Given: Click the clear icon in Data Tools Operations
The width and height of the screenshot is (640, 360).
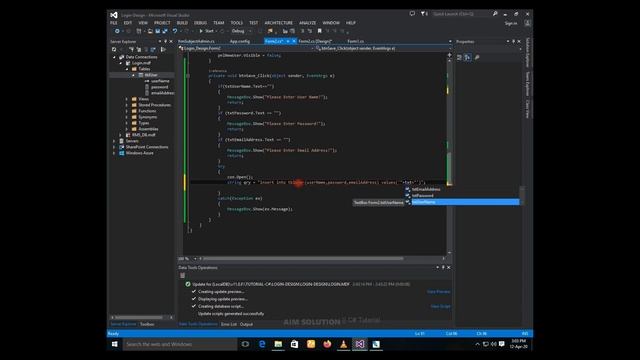Looking at the screenshot, I should coord(182,276).
